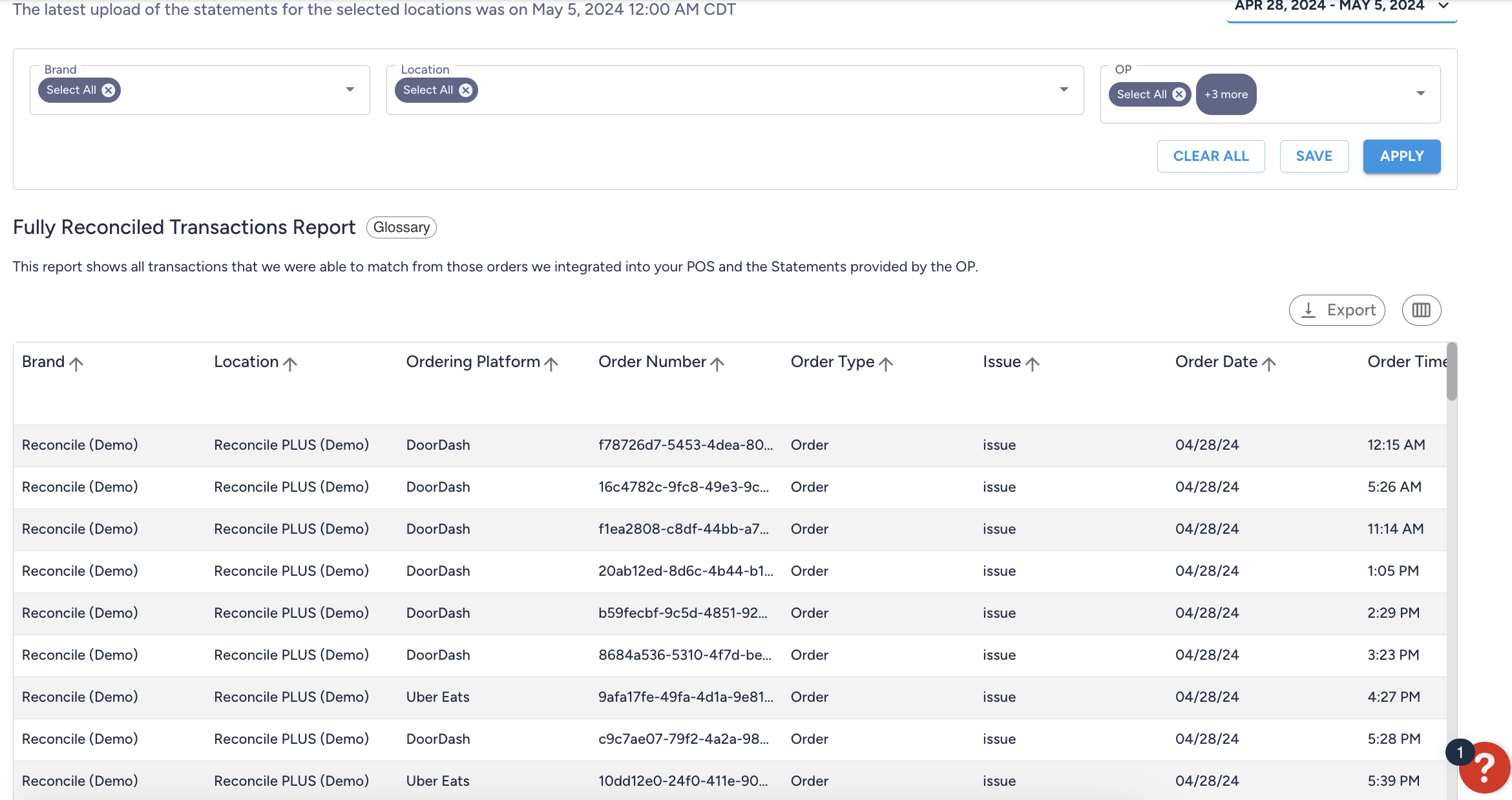Viewport: 1512px width, 800px height.
Task: Remove the Brand Select All chip
Action: click(x=109, y=90)
